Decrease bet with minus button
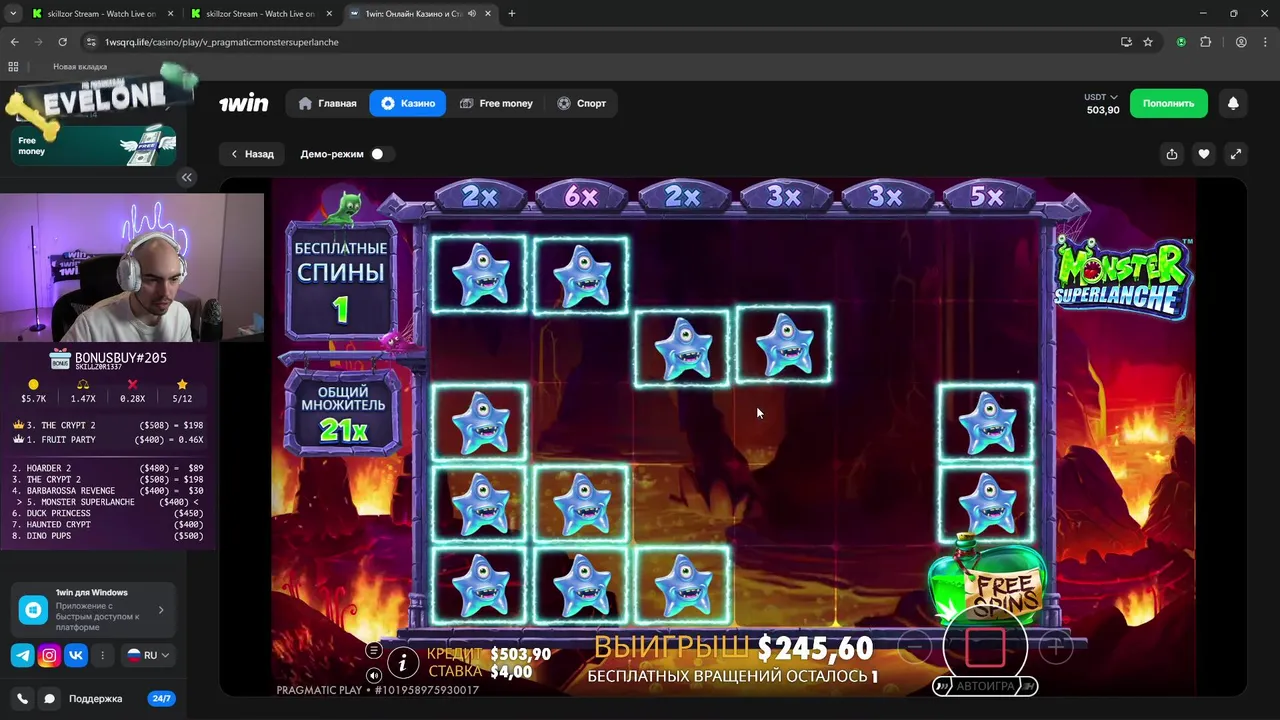The image size is (1280, 720). [915, 647]
